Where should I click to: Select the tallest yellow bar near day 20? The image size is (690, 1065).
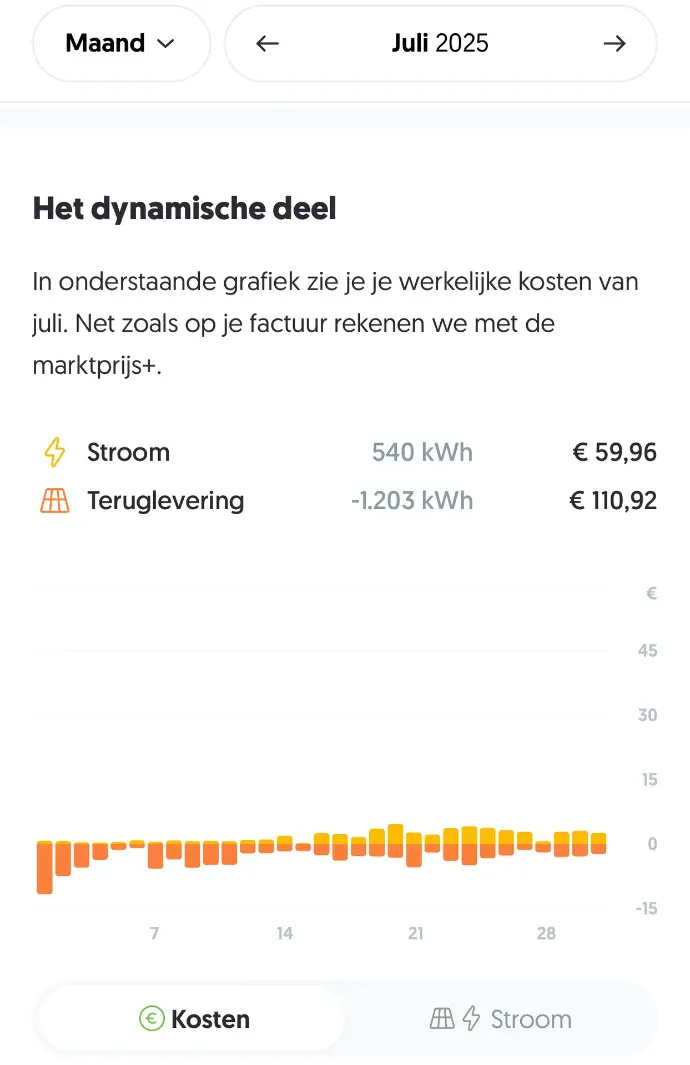pyautogui.click(x=395, y=841)
